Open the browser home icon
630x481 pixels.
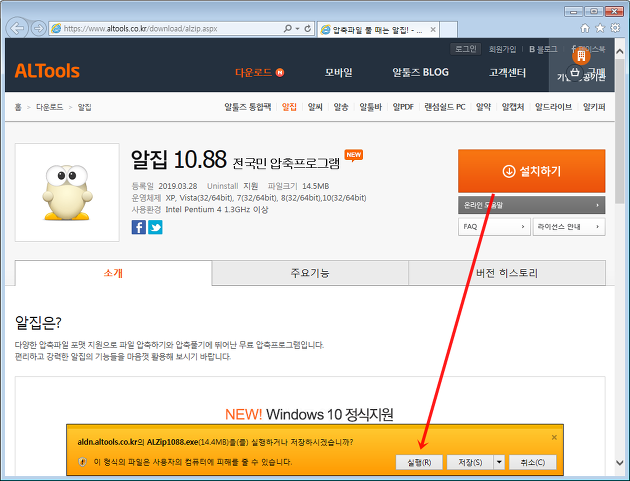[x=585, y=28]
